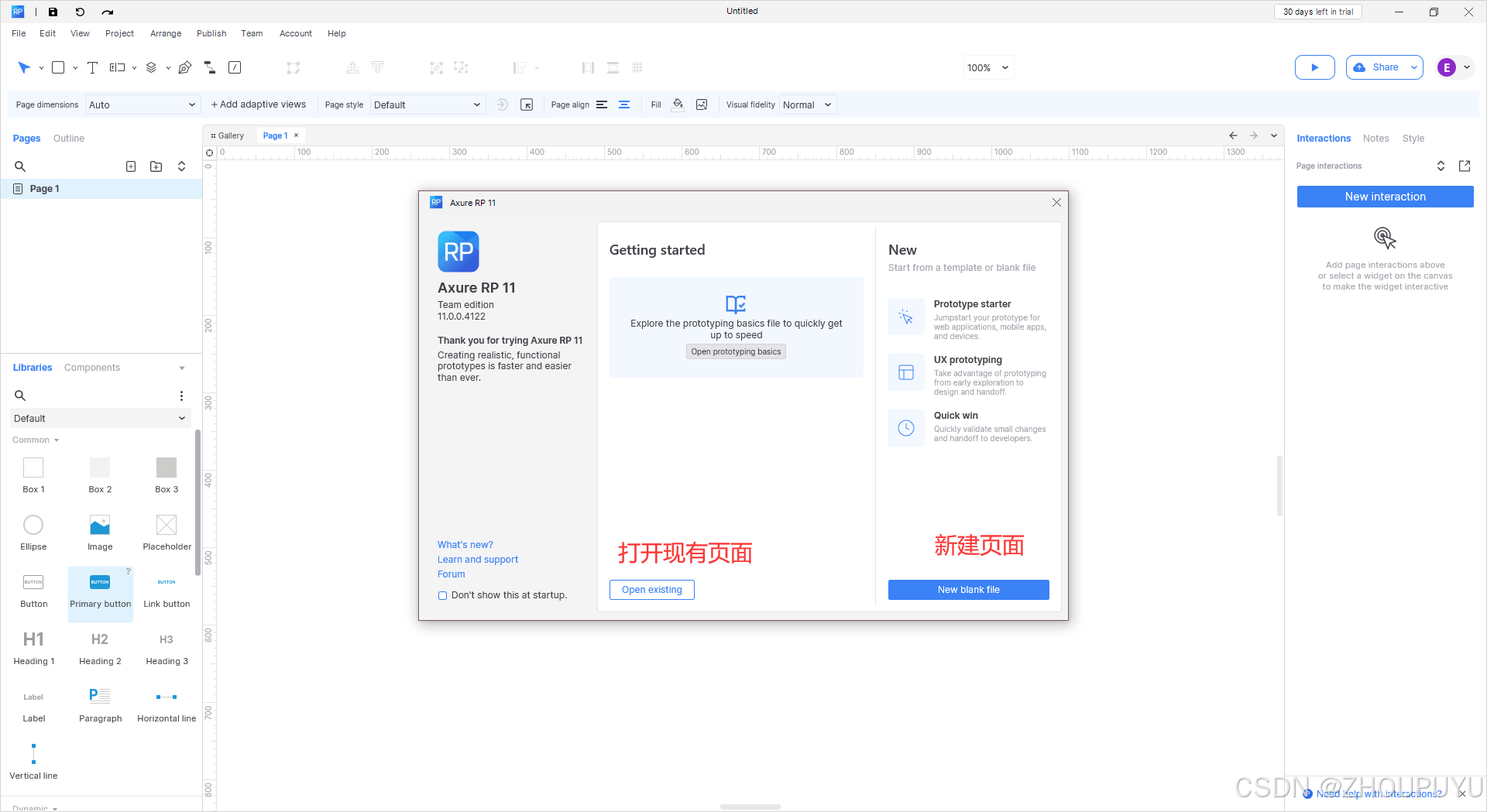Screen dimensions: 1487x812
Task: Open the page fill color picker
Action: pos(678,104)
